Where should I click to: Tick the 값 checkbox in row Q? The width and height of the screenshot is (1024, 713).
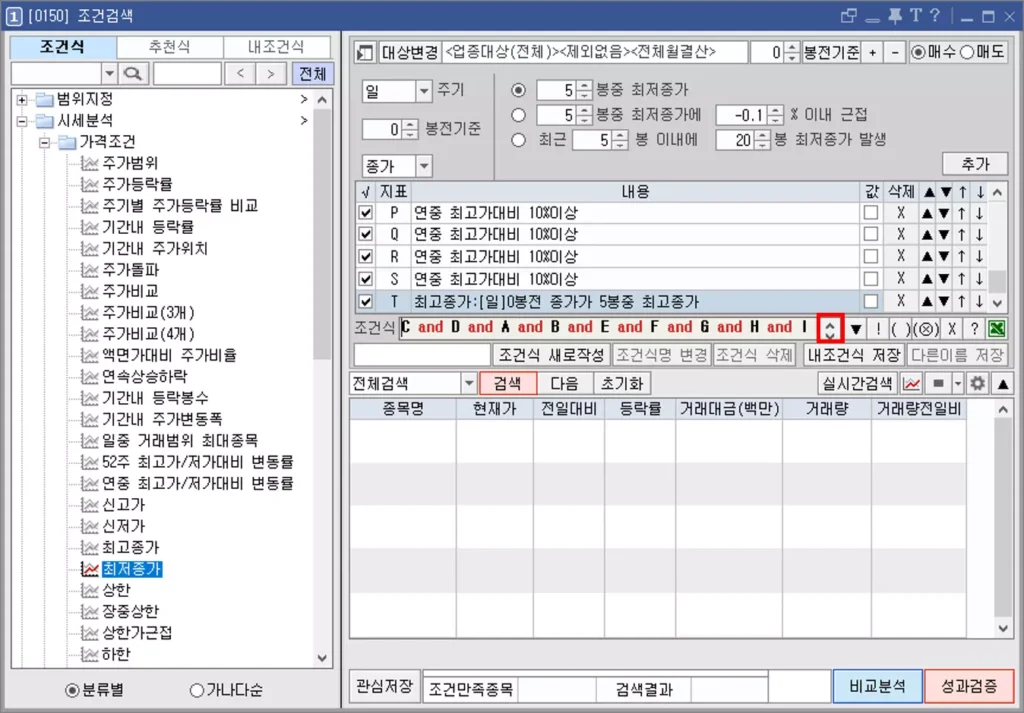[871, 234]
